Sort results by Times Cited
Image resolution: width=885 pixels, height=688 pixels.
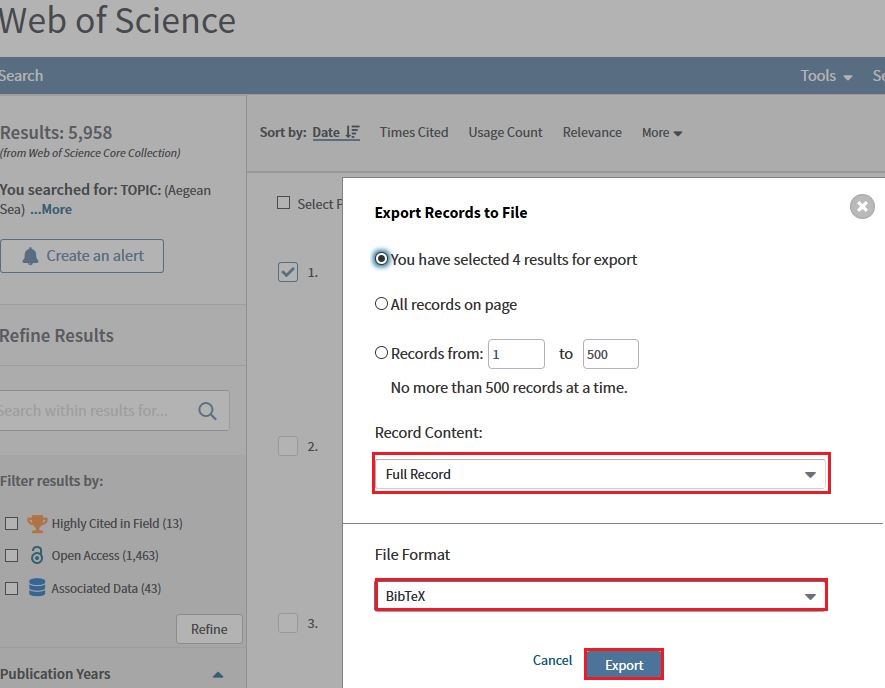pos(414,132)
